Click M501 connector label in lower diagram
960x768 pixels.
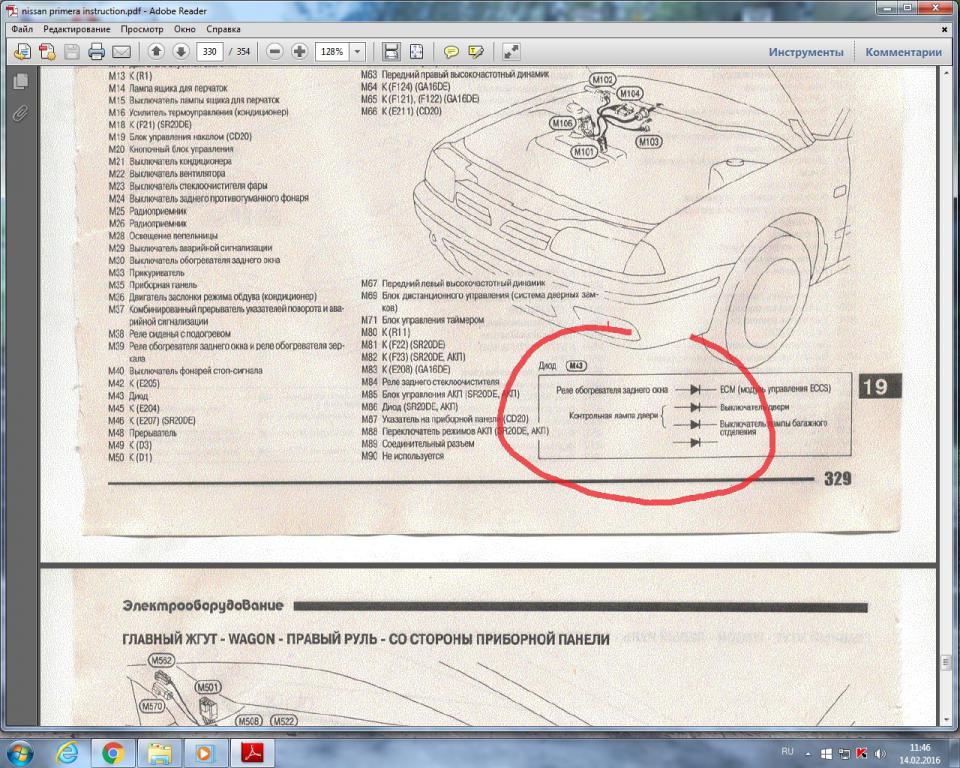click(x=208, y=687)
